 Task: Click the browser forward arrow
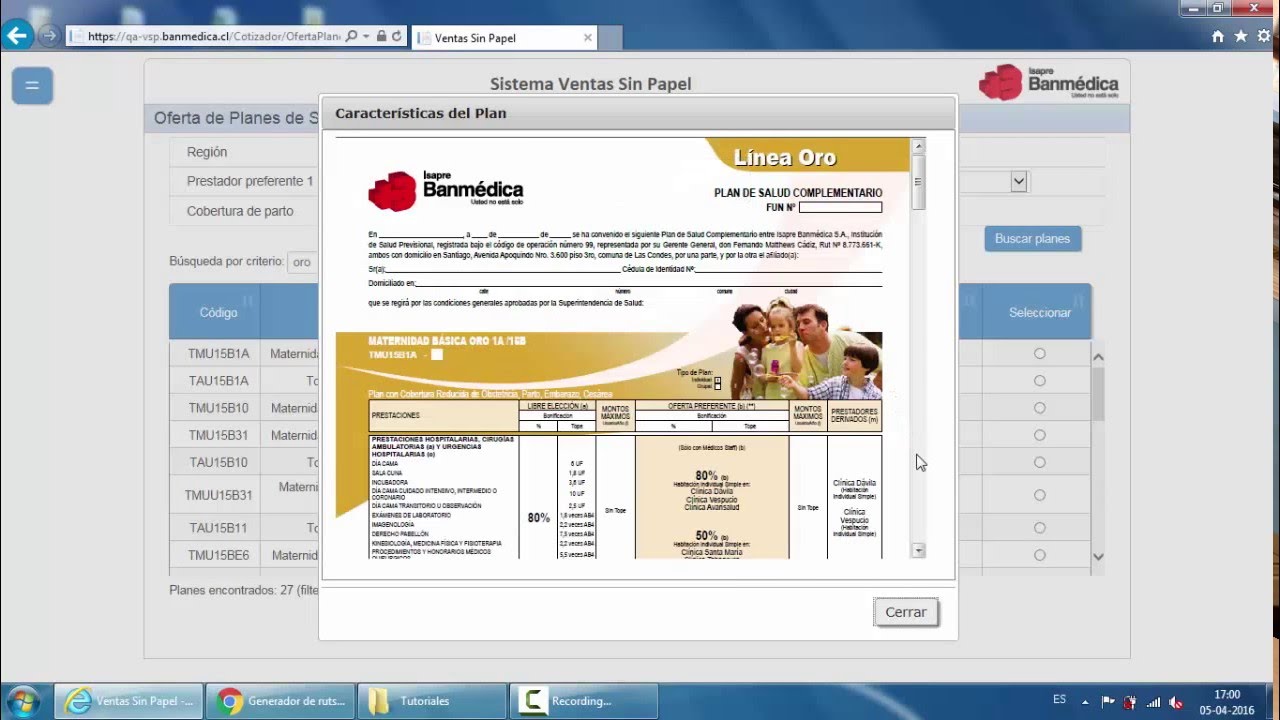pyautogui.click(x=48, y=36)
